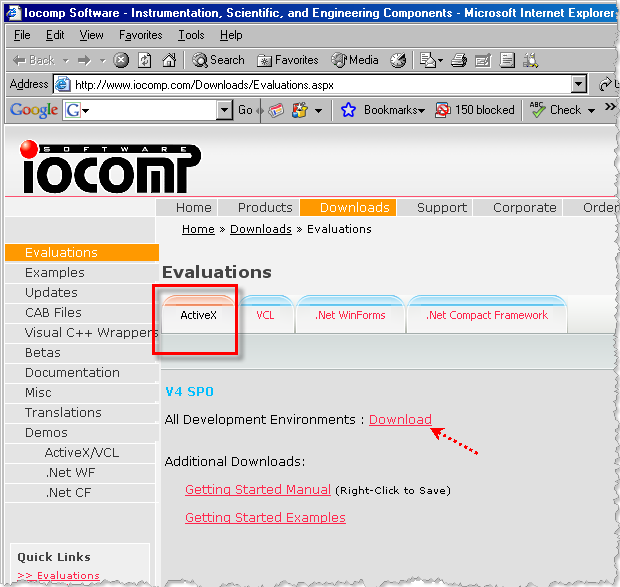
Task: Print the page with Print icon
Action: (x=459, y=60)
